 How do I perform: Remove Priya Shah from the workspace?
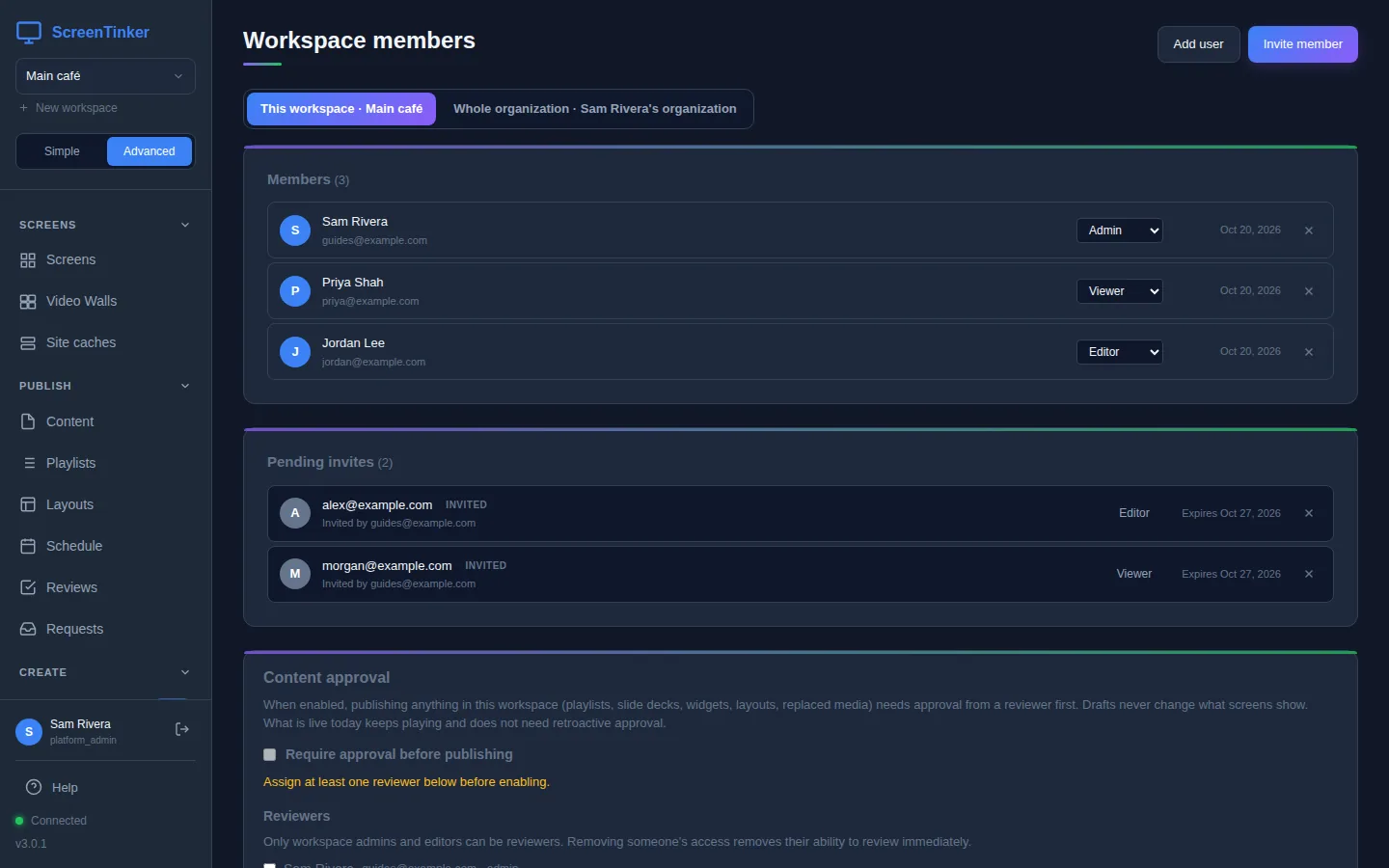(x=1309, y=291)
